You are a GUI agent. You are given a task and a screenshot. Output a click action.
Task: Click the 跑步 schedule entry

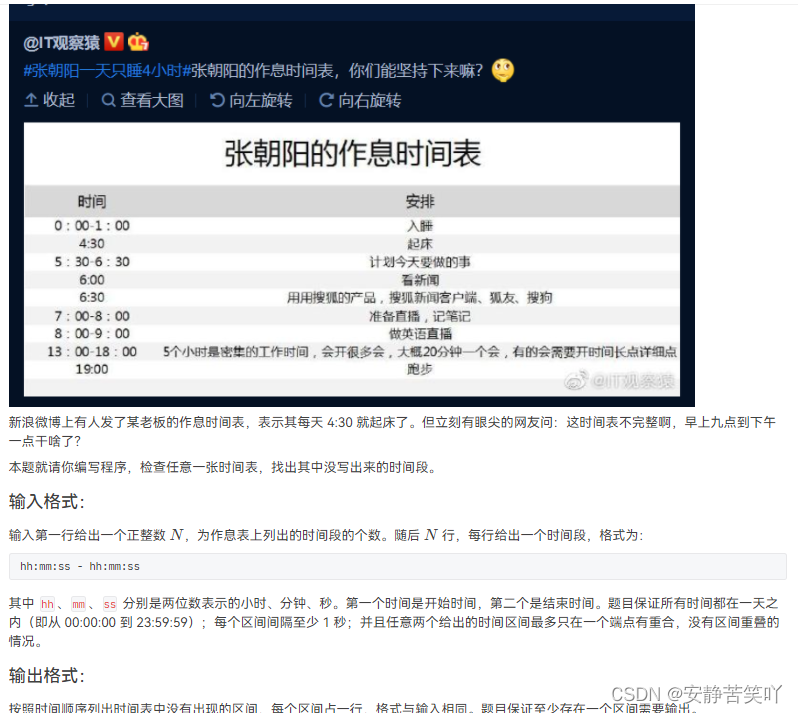(420, 369)
